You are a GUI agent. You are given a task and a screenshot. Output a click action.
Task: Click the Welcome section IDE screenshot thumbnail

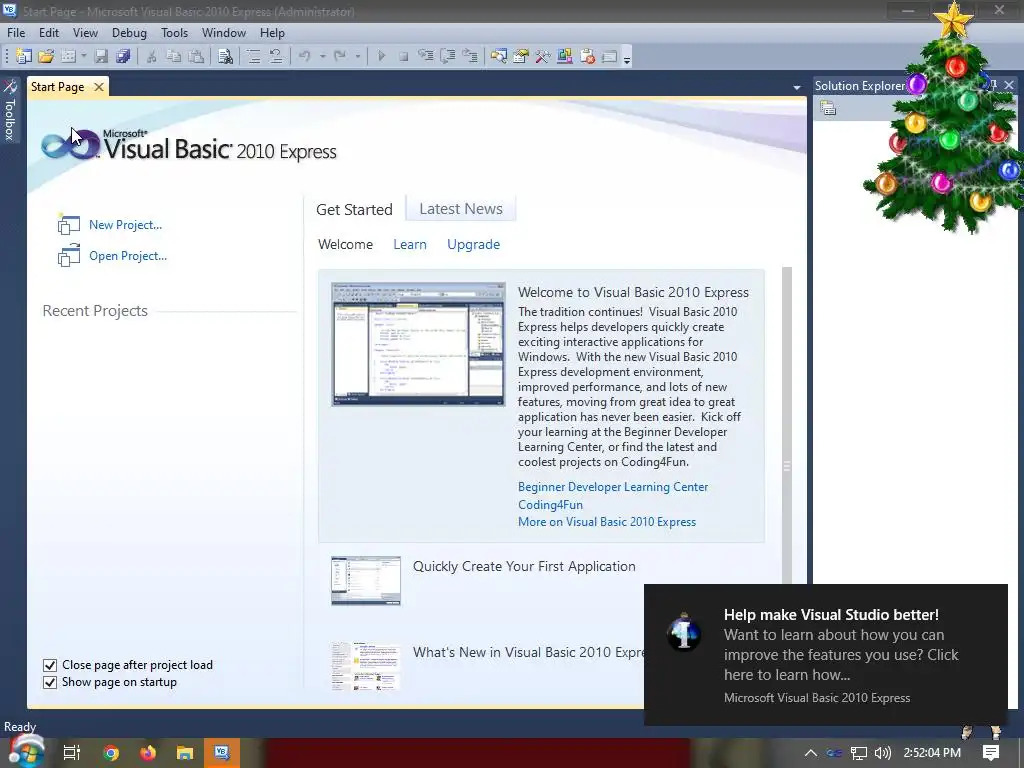click(x=418, y=344)
